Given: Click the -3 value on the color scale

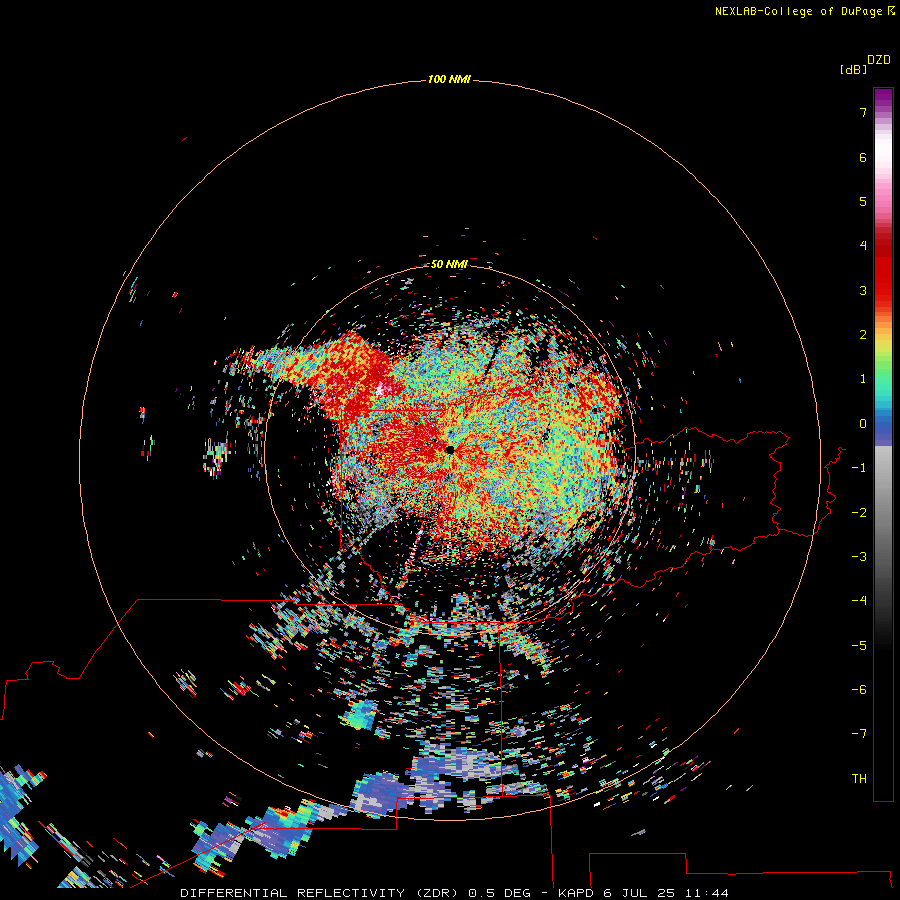Looking at the screenshot, I should click(859, 557).
